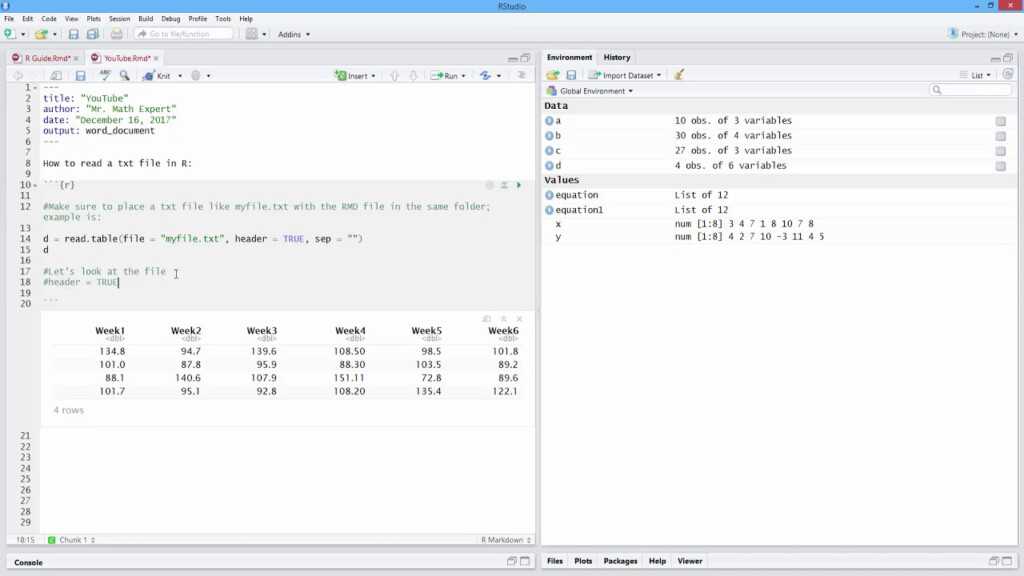Expand data object c details
Viewport: 1024px width, 576px height.
549,151
